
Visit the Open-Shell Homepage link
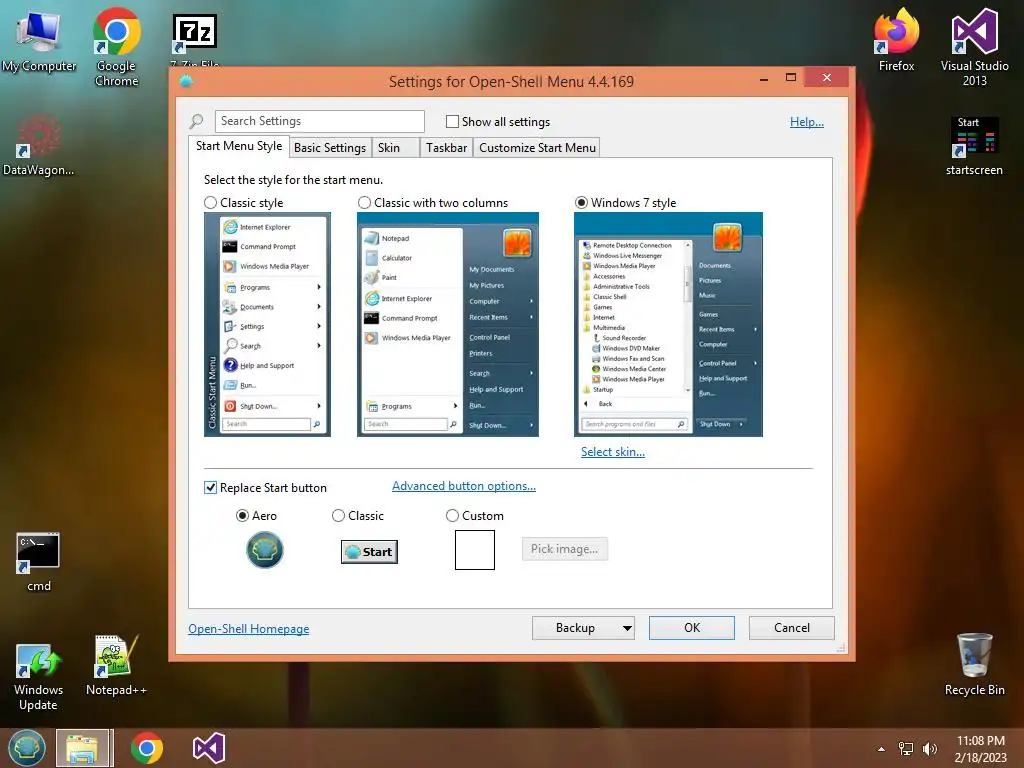(x=249, y=629)
